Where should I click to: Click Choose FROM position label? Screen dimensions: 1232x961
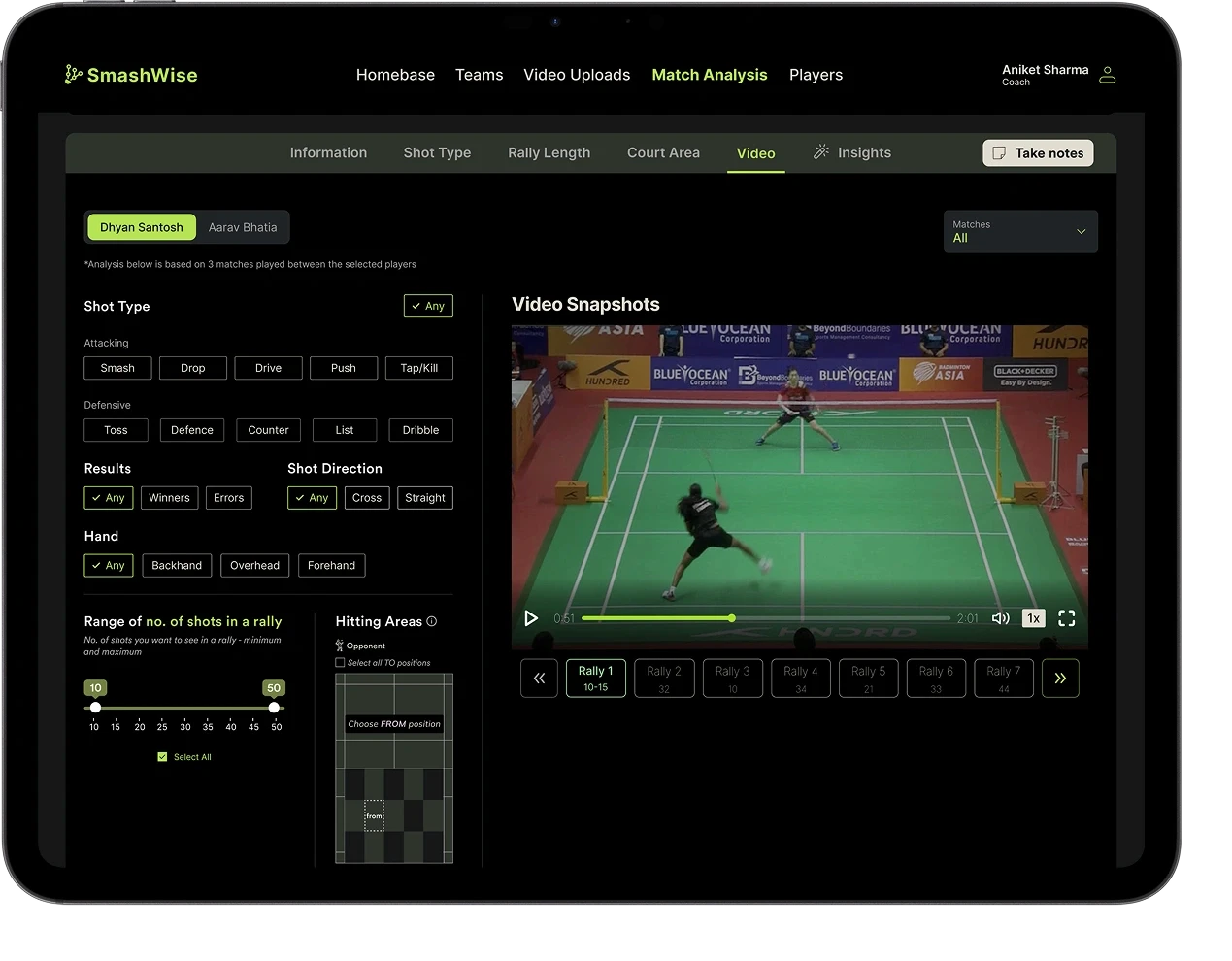tap(394, 724)
